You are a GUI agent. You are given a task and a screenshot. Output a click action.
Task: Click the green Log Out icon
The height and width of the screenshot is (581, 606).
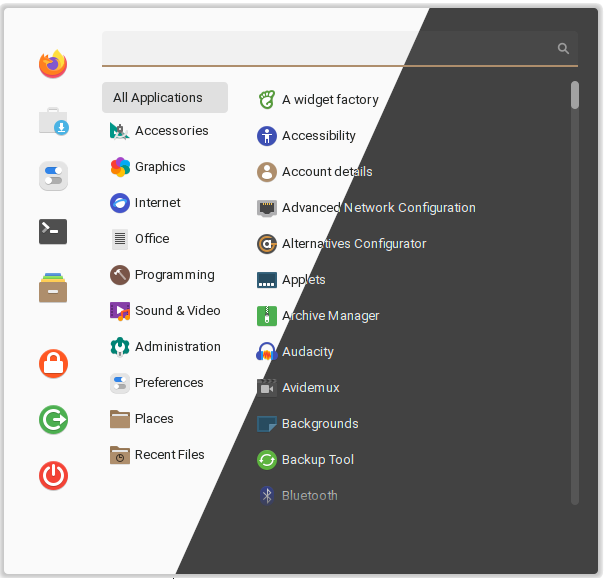tap(53, 419)
